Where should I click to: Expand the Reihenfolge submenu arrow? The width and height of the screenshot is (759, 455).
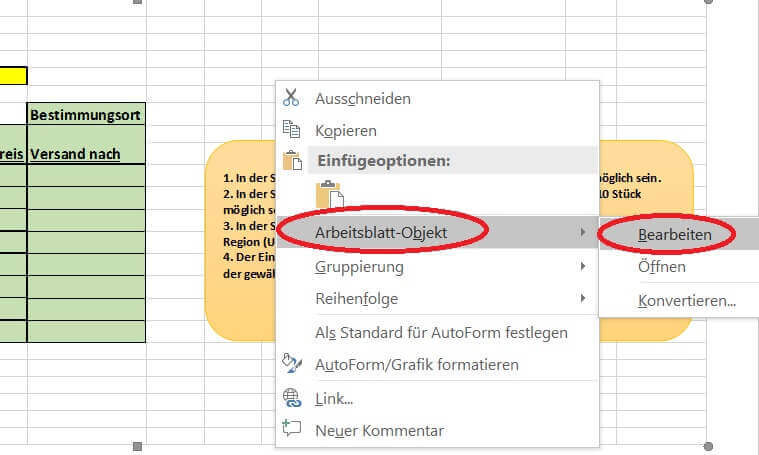coord(583,298)
